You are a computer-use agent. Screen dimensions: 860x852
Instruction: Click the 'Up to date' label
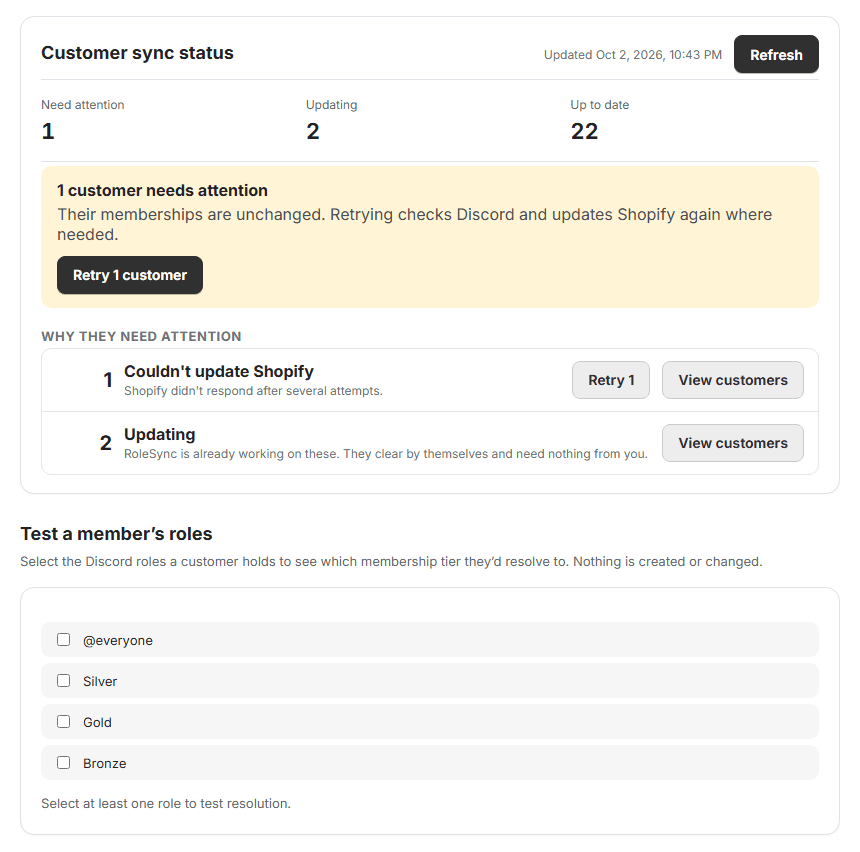coord(599,105)
